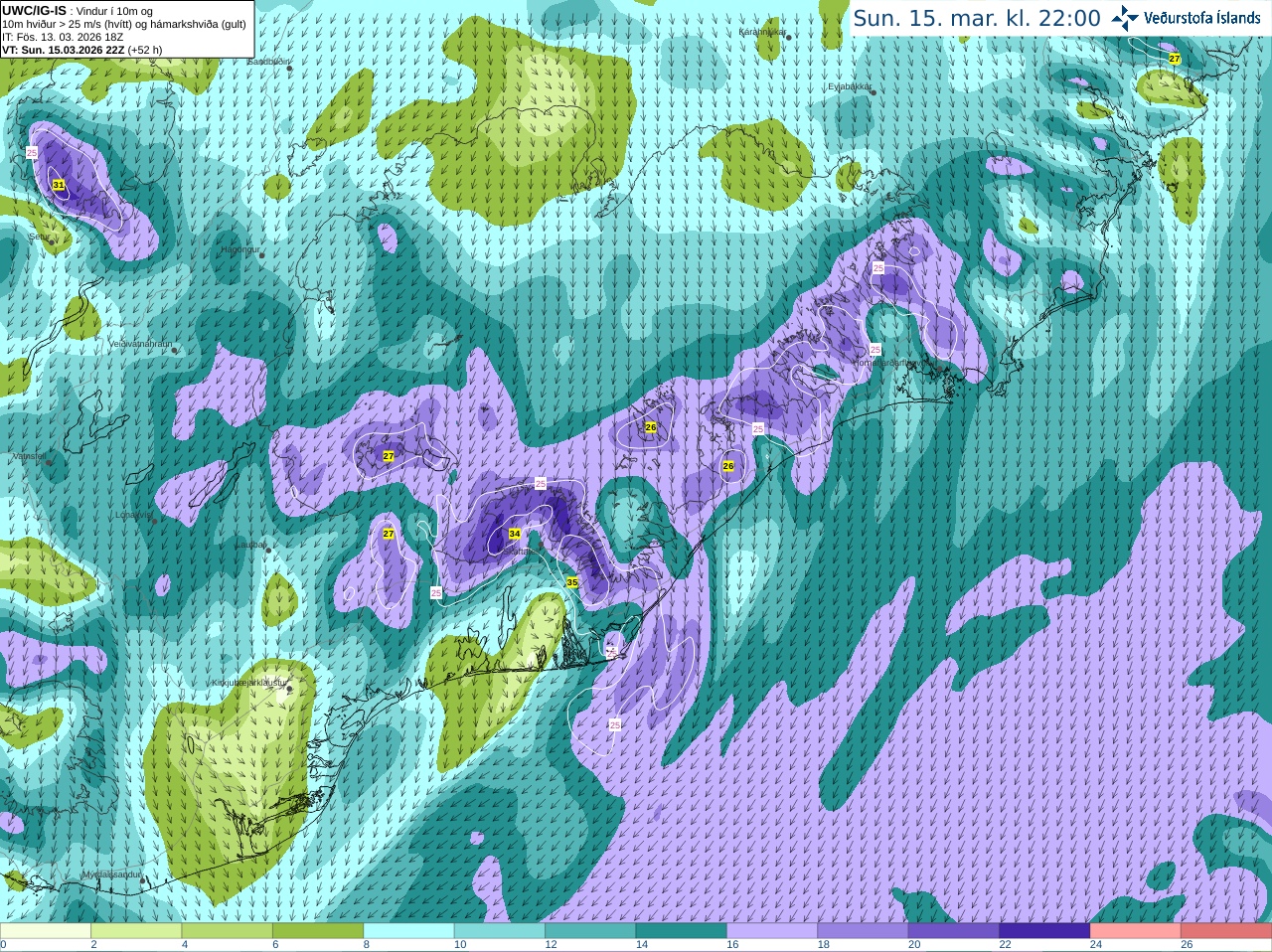Click the Veiðivatnahraun station label
Screen dimensions: 1272x952
tap(140, 344)
